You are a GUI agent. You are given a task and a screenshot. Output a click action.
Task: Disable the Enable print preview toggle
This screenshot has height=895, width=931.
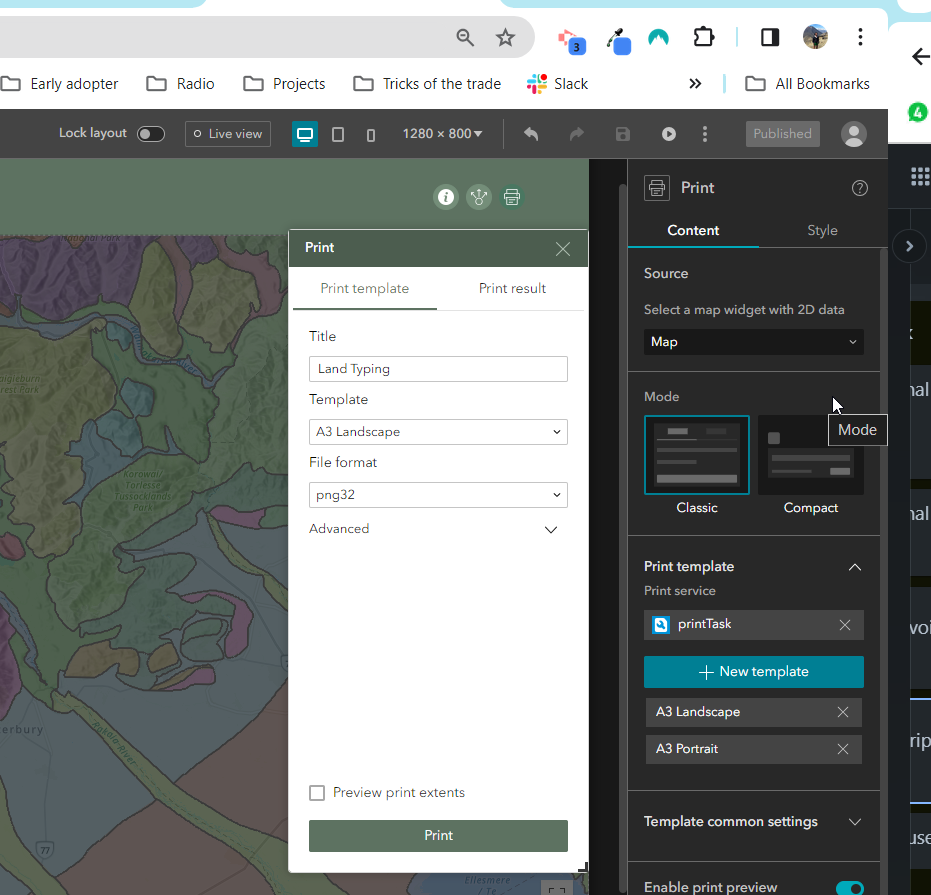tap(849, 887)
